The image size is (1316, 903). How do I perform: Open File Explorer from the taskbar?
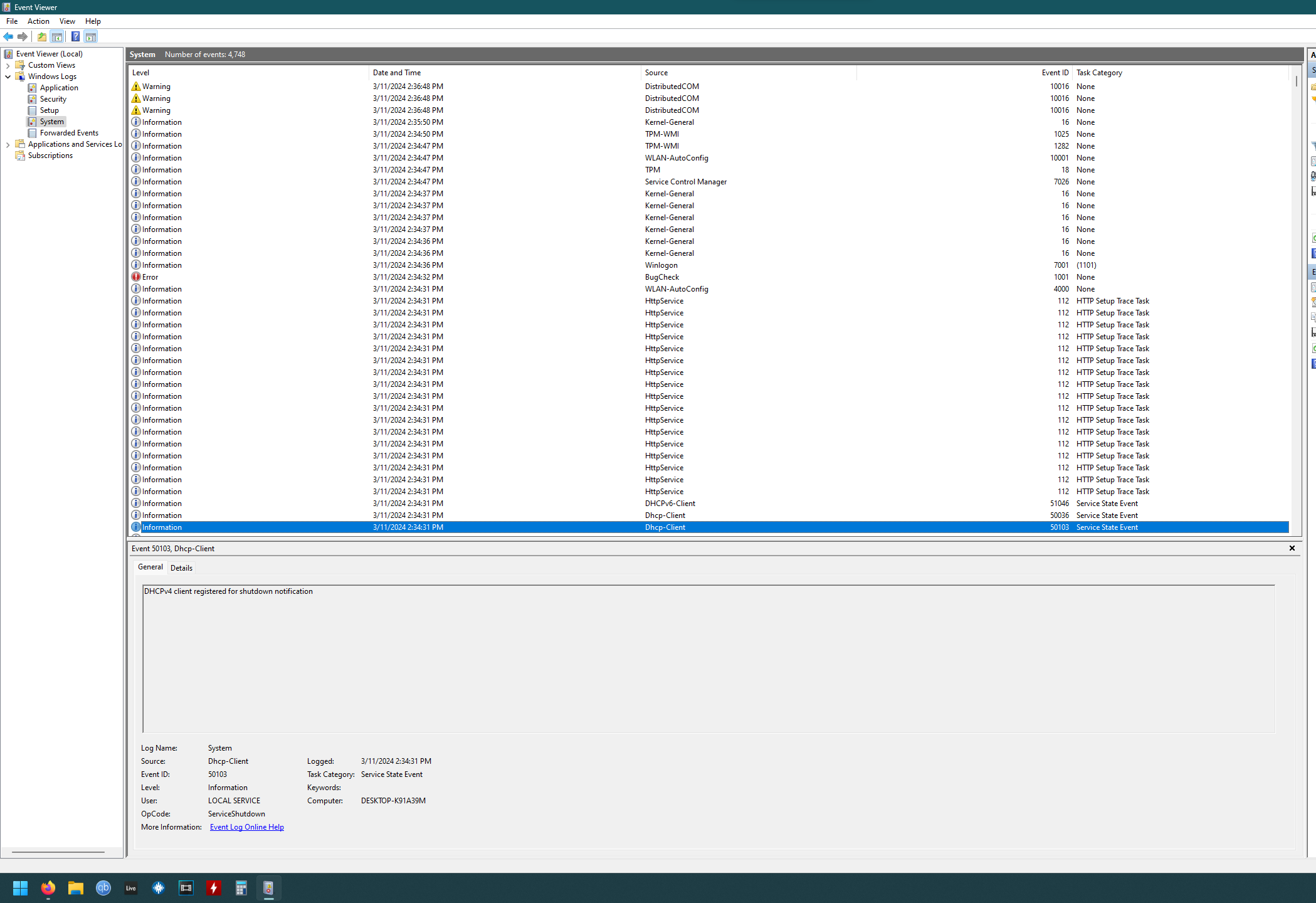[76, 888]
